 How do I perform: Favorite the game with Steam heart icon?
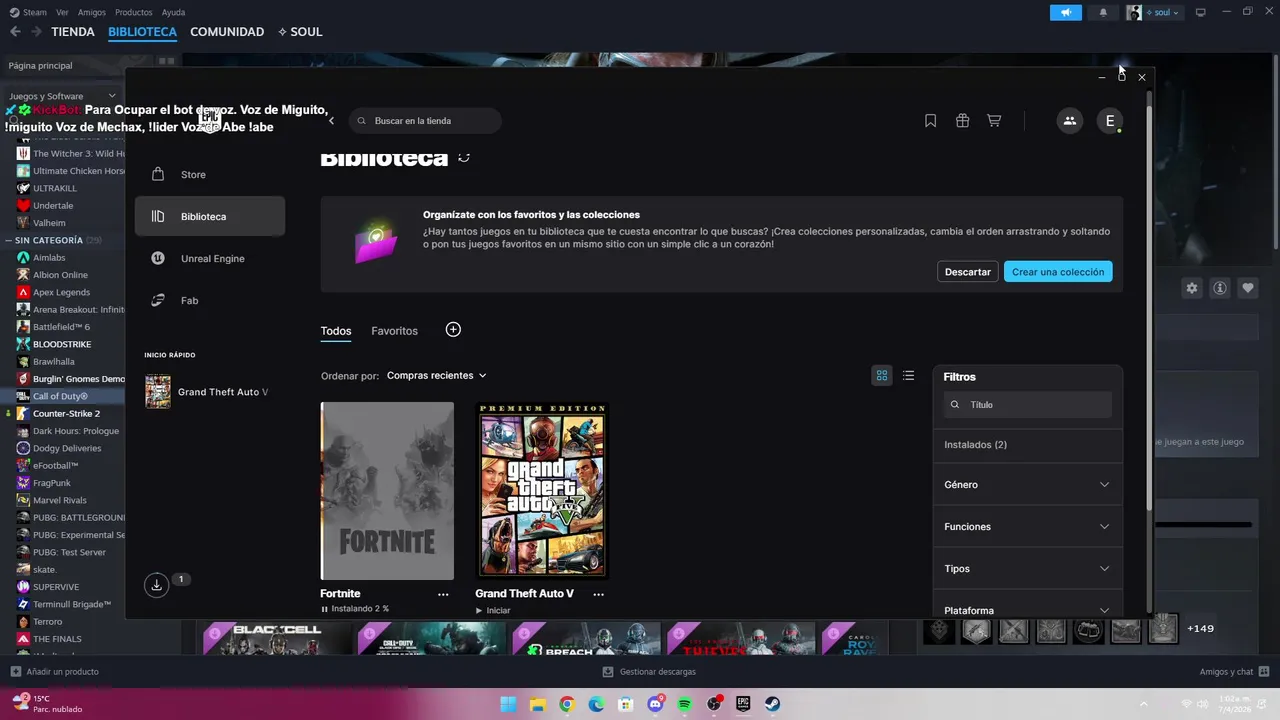pos(1248,288)
